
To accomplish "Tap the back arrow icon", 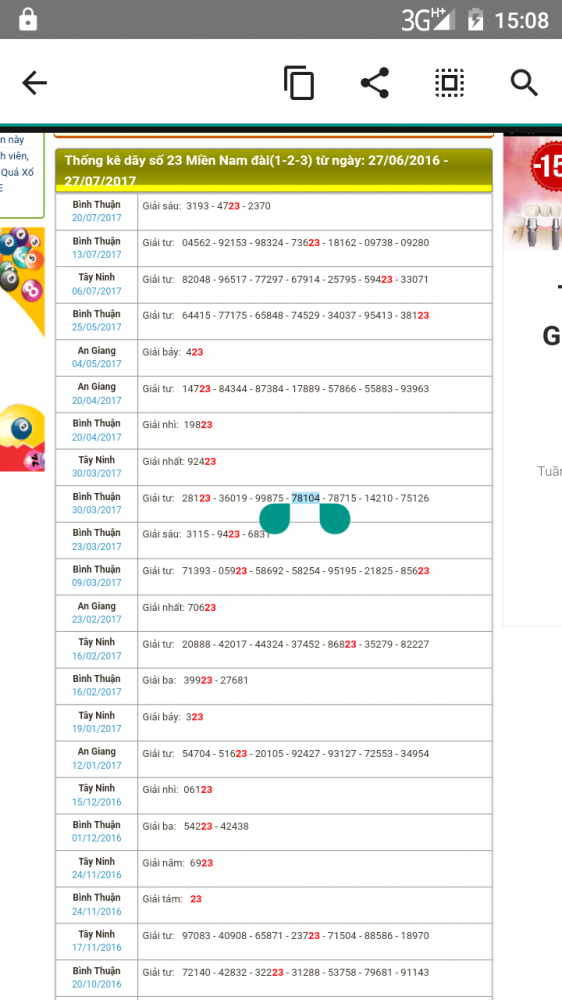I will [34, 83].
